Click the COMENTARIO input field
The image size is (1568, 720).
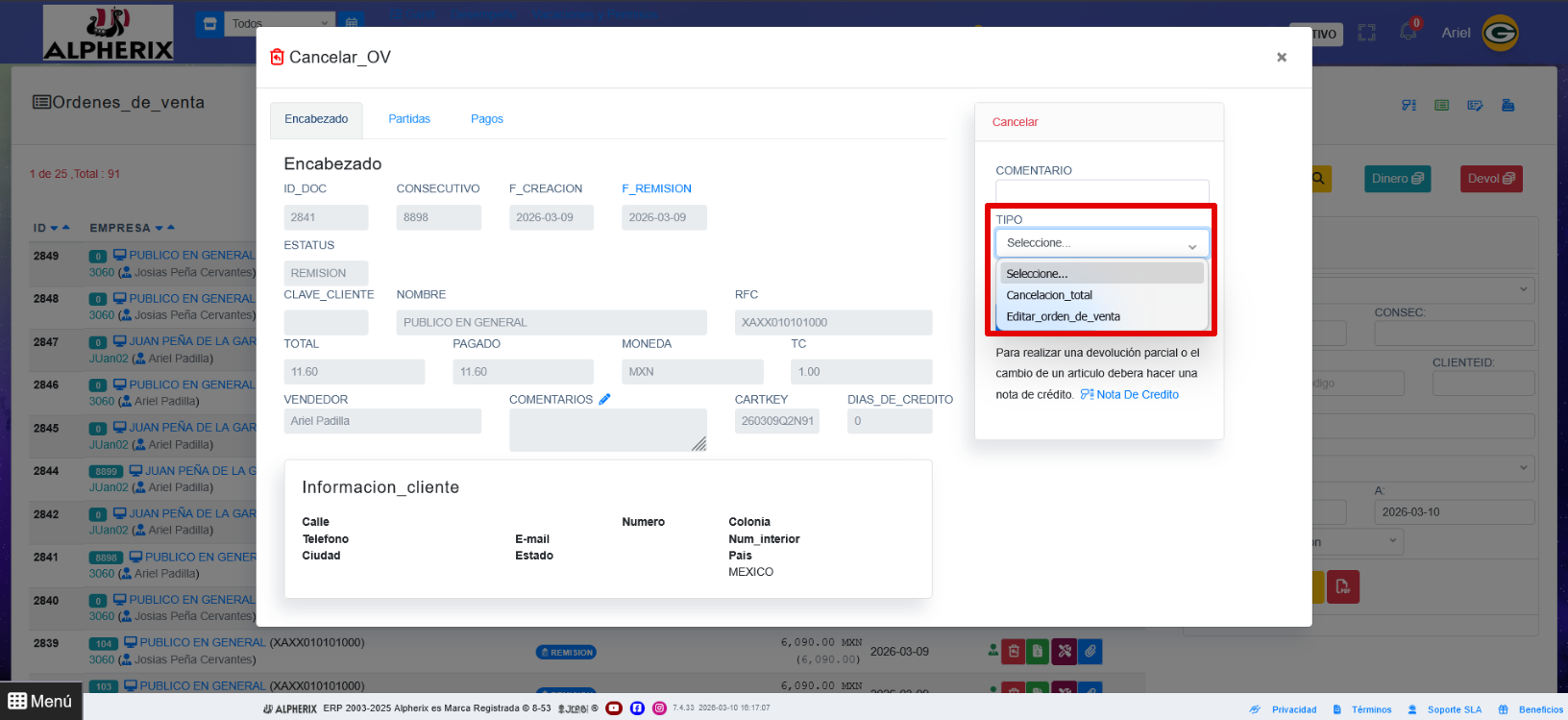pos(1101,191)
